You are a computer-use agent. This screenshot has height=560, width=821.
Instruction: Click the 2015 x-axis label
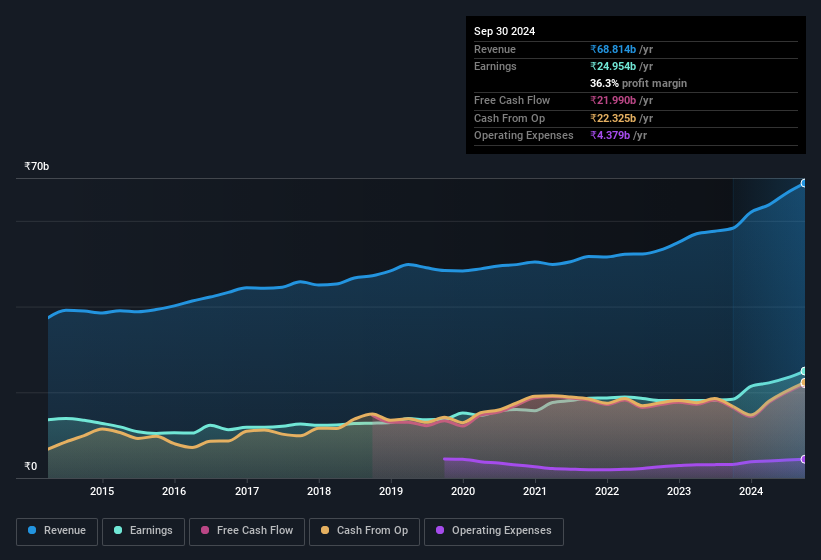click(102, 491)
